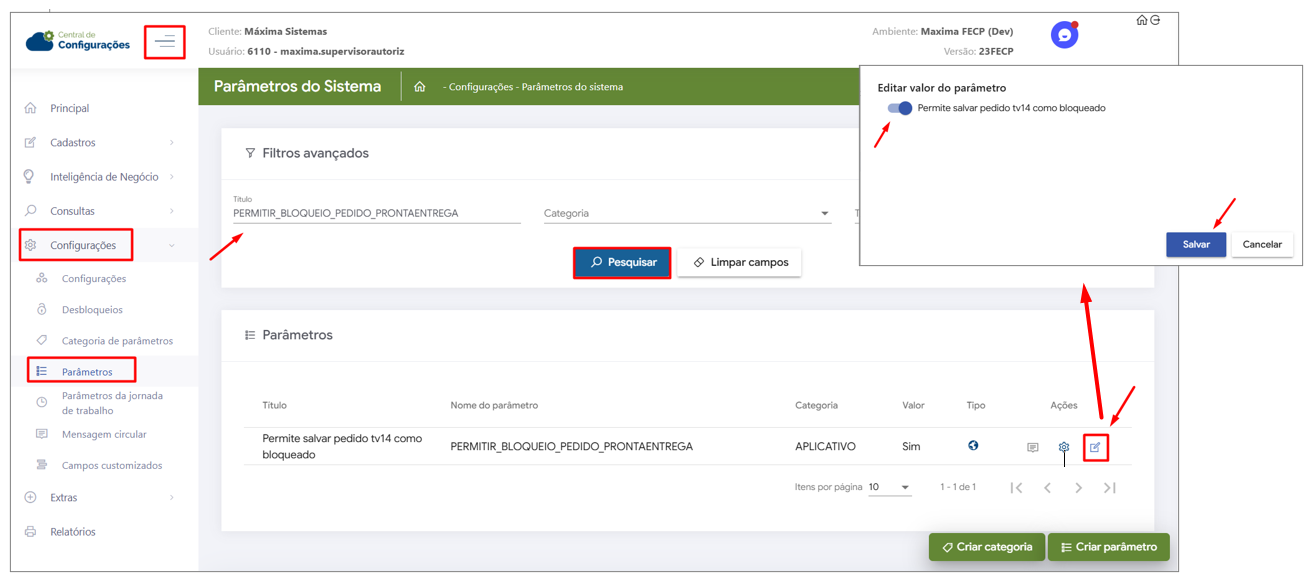
Task: Click the gear icon in Ações
Action: 1064,447
